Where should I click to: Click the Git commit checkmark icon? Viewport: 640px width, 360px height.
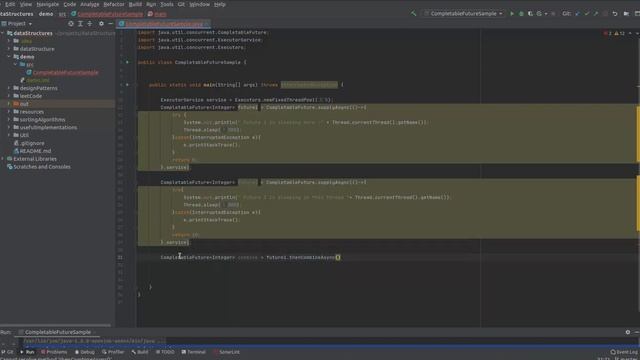coord(587,13)
